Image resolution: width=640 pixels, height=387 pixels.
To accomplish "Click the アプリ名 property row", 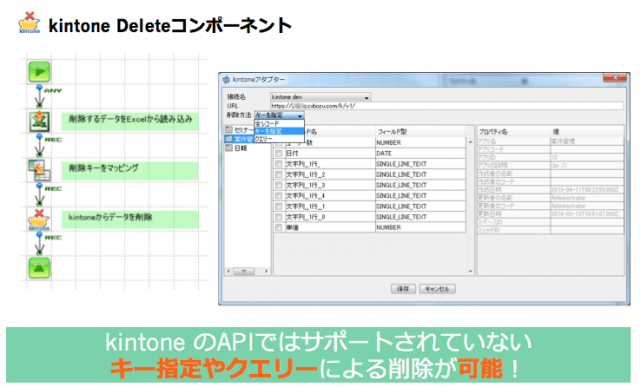I will coord(551,141).
